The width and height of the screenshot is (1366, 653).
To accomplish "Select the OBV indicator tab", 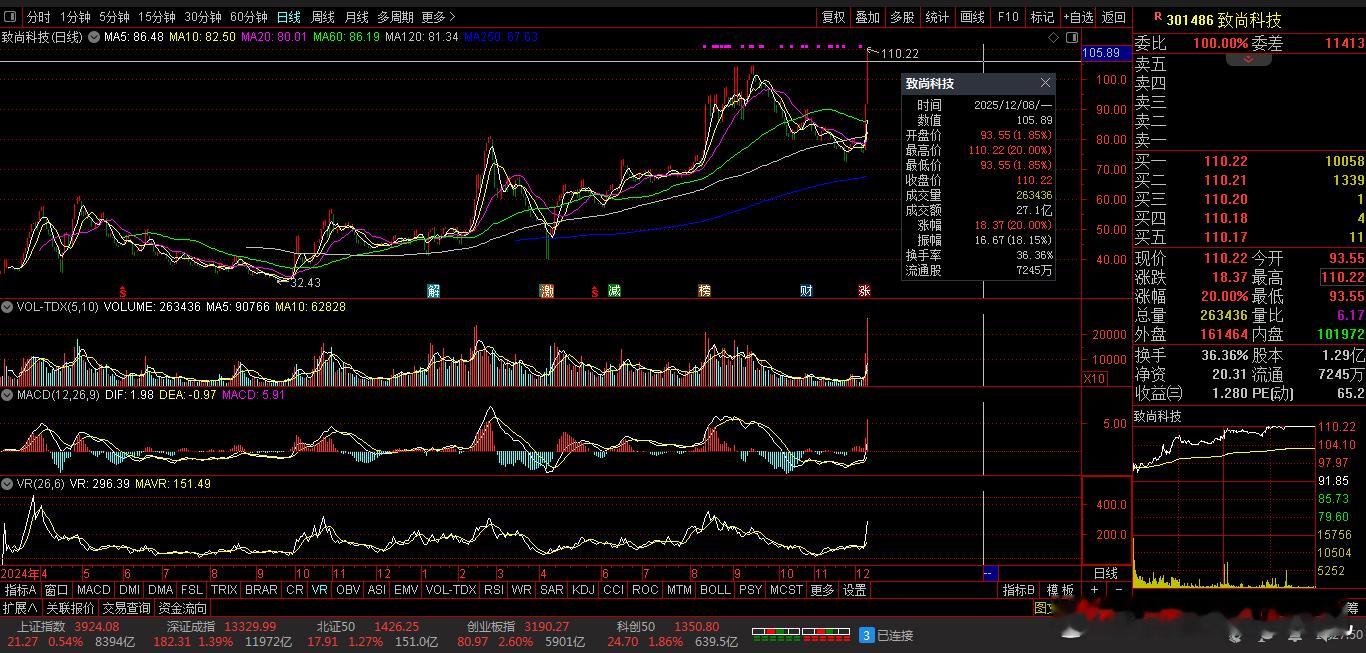I will click(348, 590).
